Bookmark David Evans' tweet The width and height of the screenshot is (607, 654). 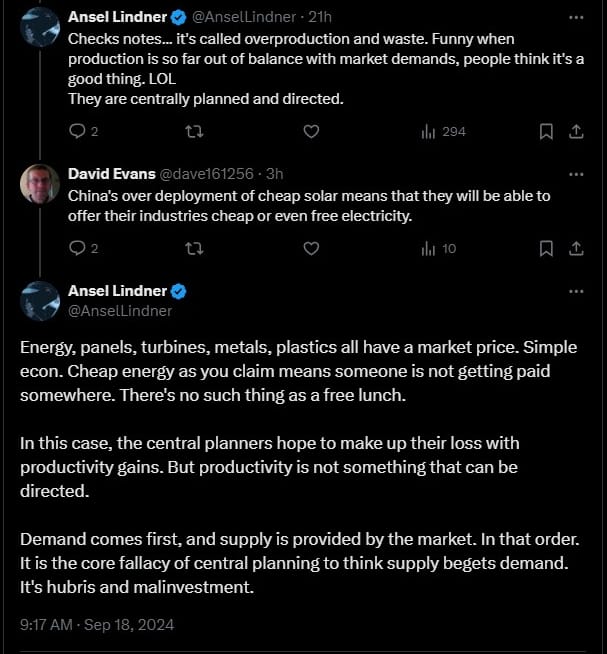coord(546,248)
